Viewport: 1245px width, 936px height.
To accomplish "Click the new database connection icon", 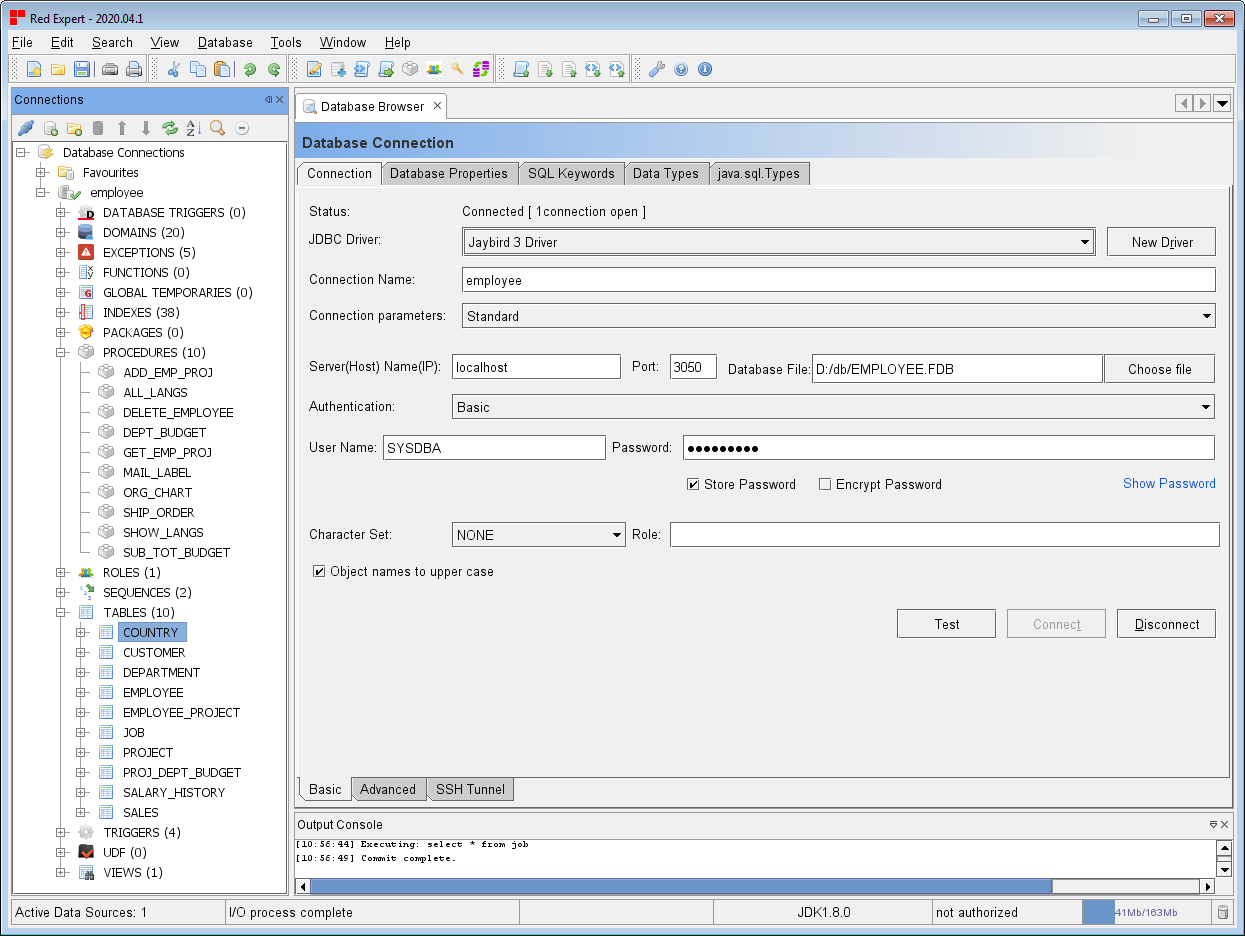I will click(50, 128).
